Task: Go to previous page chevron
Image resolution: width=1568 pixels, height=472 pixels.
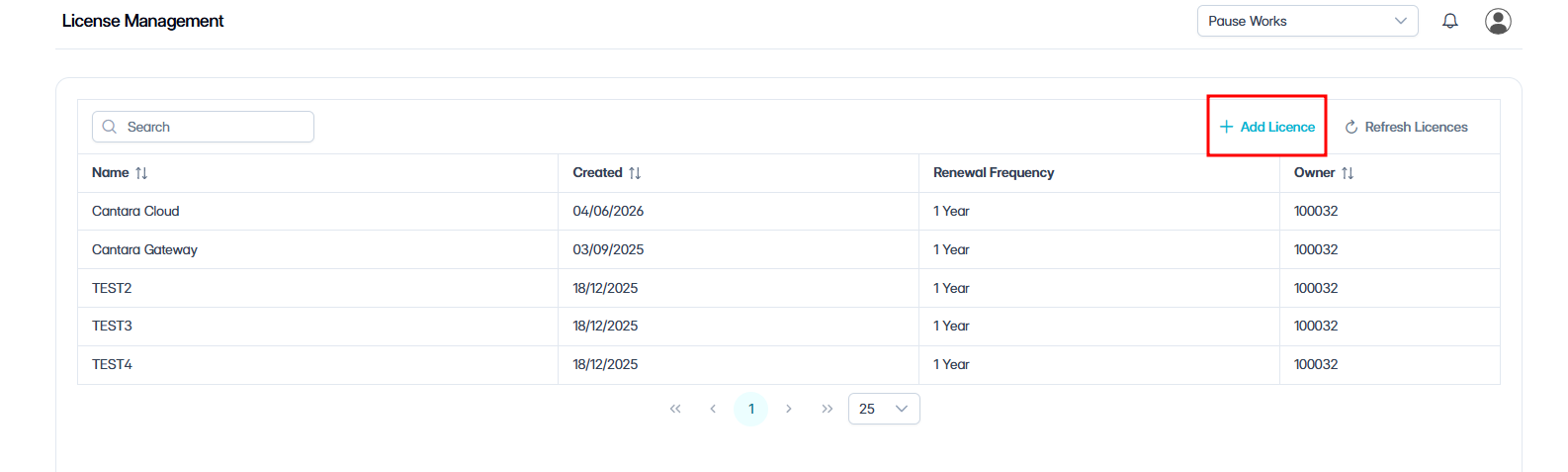Action: pos(713,409)
